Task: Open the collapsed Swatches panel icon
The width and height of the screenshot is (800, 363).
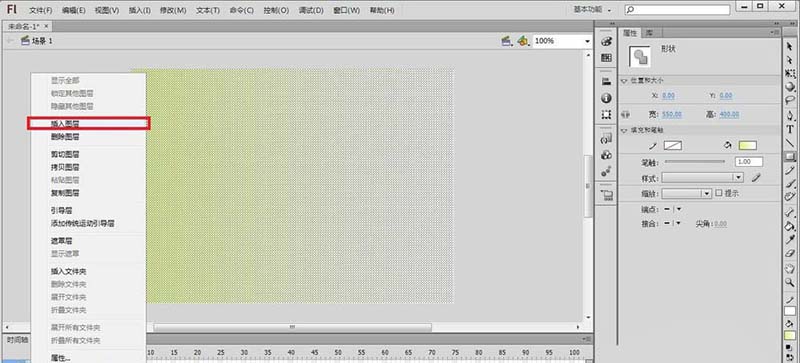Action: click(607, 58)
